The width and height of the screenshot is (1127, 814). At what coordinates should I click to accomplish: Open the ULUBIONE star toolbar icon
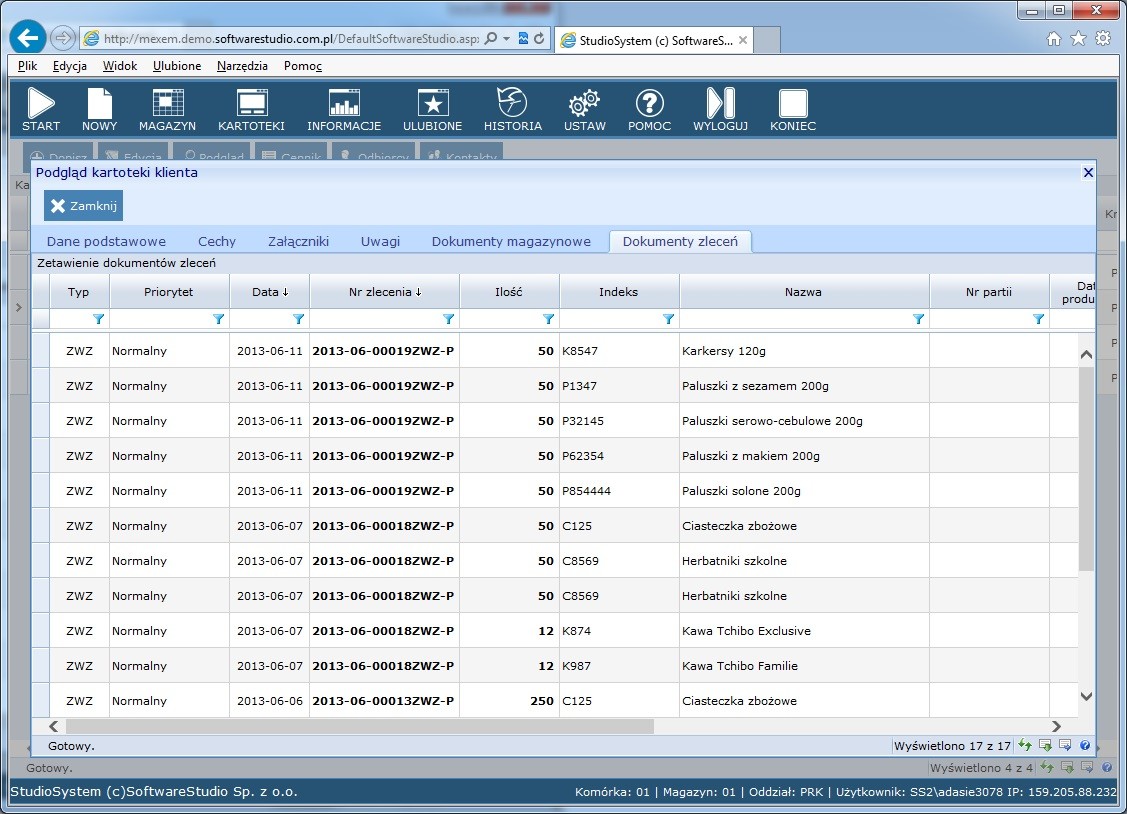(433, 103)
